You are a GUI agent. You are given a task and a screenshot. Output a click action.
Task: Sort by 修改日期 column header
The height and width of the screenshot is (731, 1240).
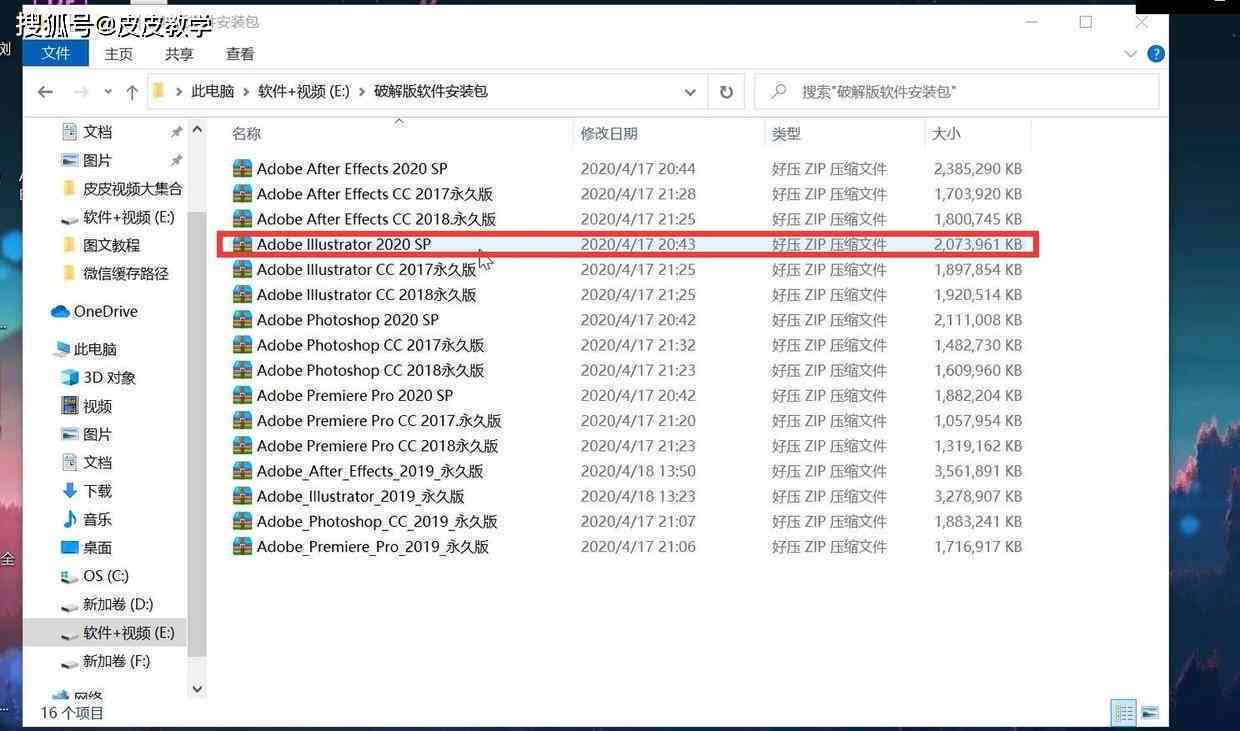coord(609,133)
